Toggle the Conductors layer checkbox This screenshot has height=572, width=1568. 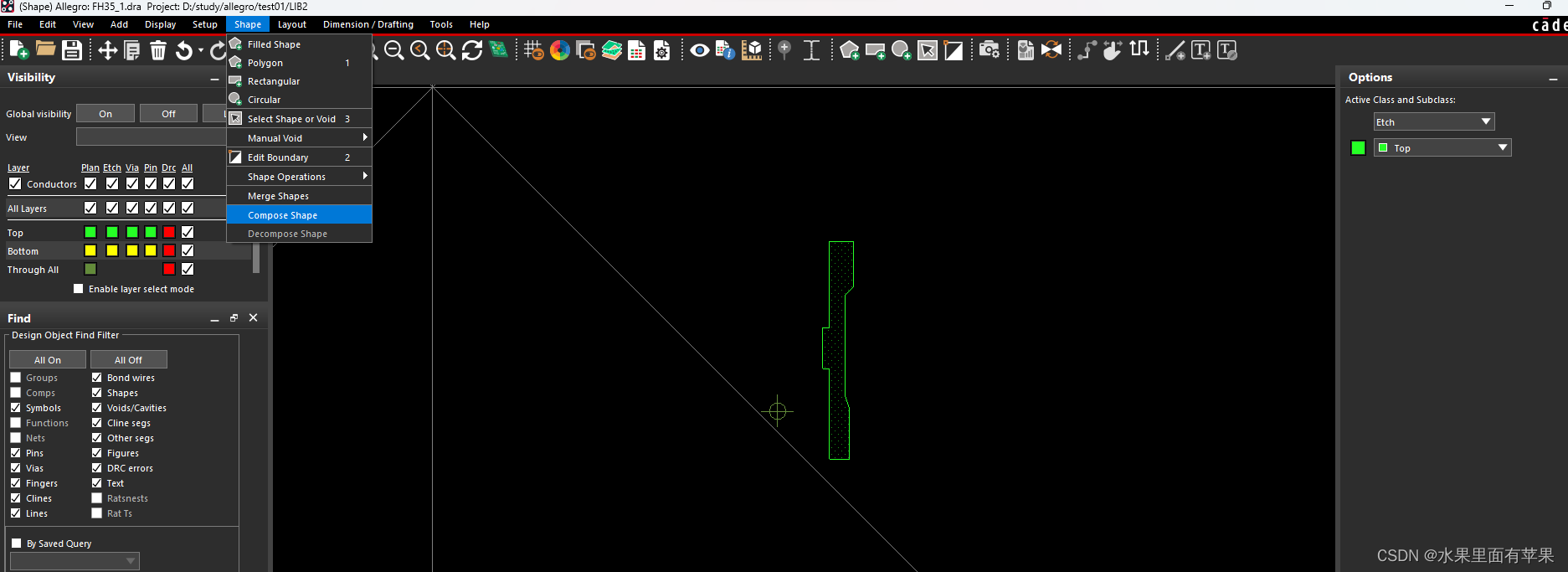[15, 183]
